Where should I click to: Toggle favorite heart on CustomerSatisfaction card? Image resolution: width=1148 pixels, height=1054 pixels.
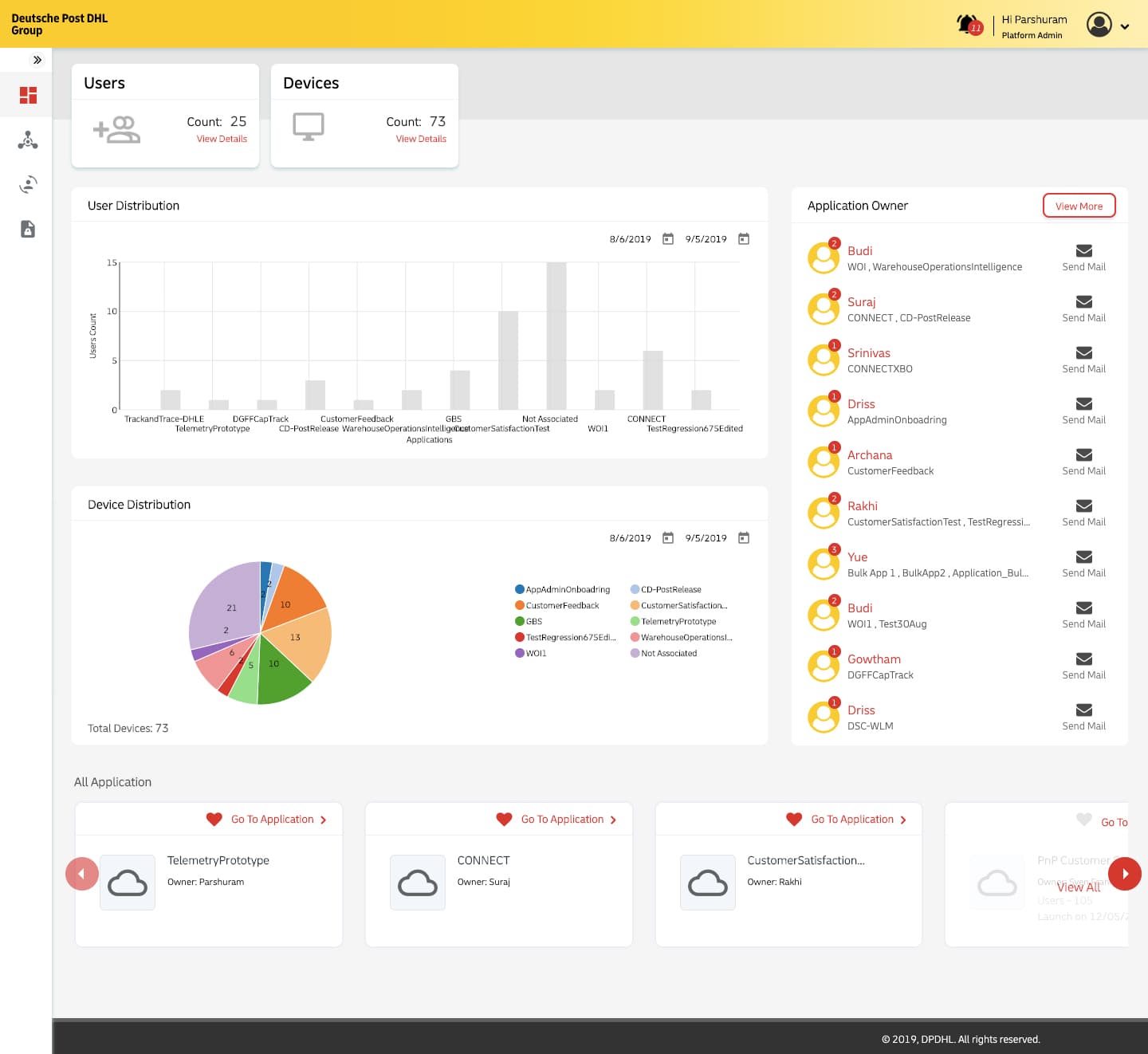(794, 819)
